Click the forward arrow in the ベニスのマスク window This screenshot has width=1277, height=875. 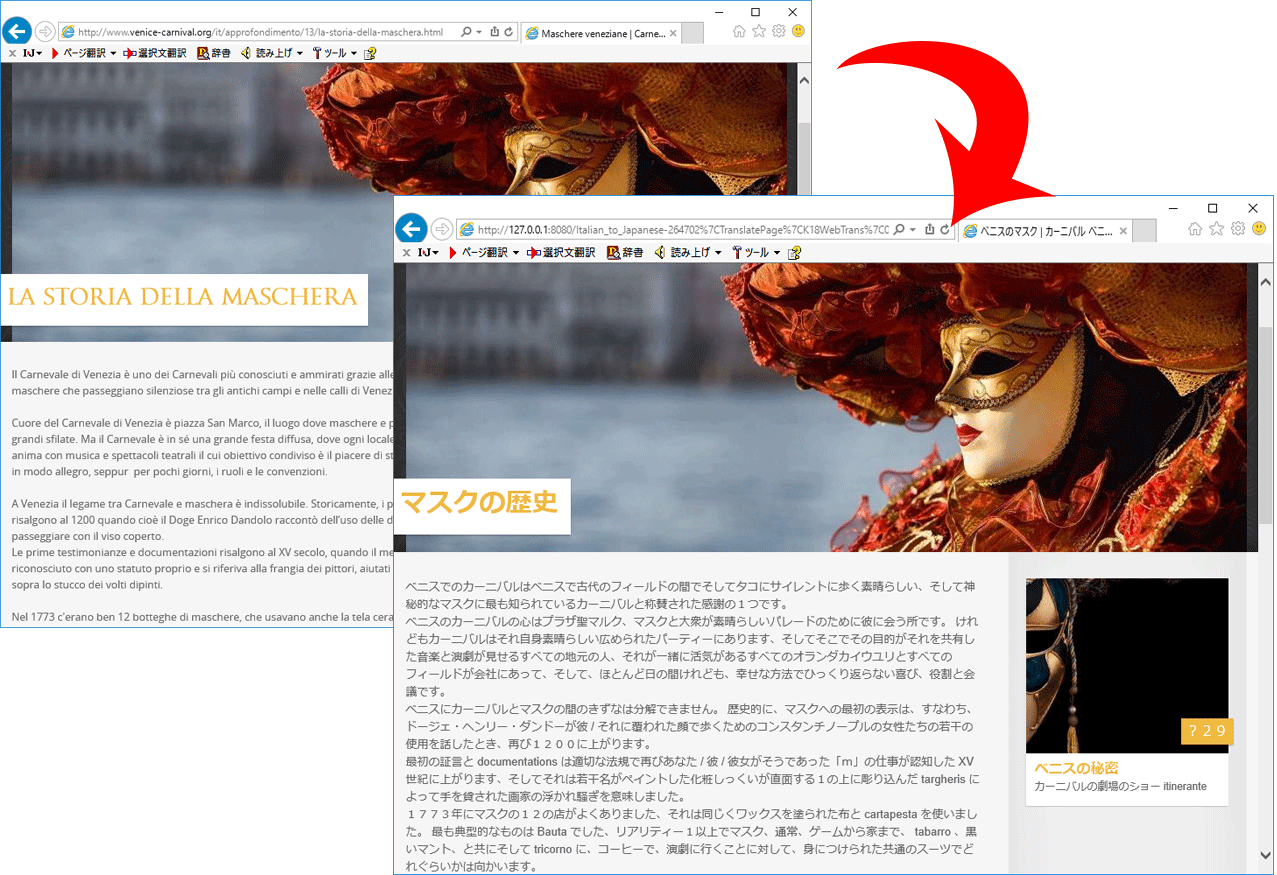[x=441, y=230]
